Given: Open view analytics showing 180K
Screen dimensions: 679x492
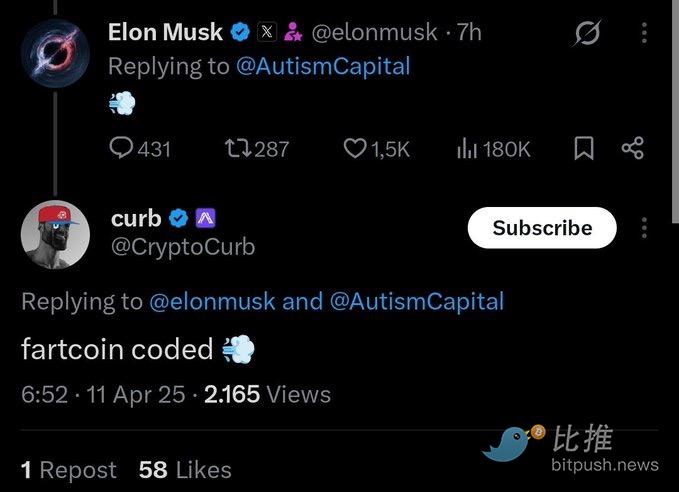Looking at the screenshot, I should [x=466, y=148].
